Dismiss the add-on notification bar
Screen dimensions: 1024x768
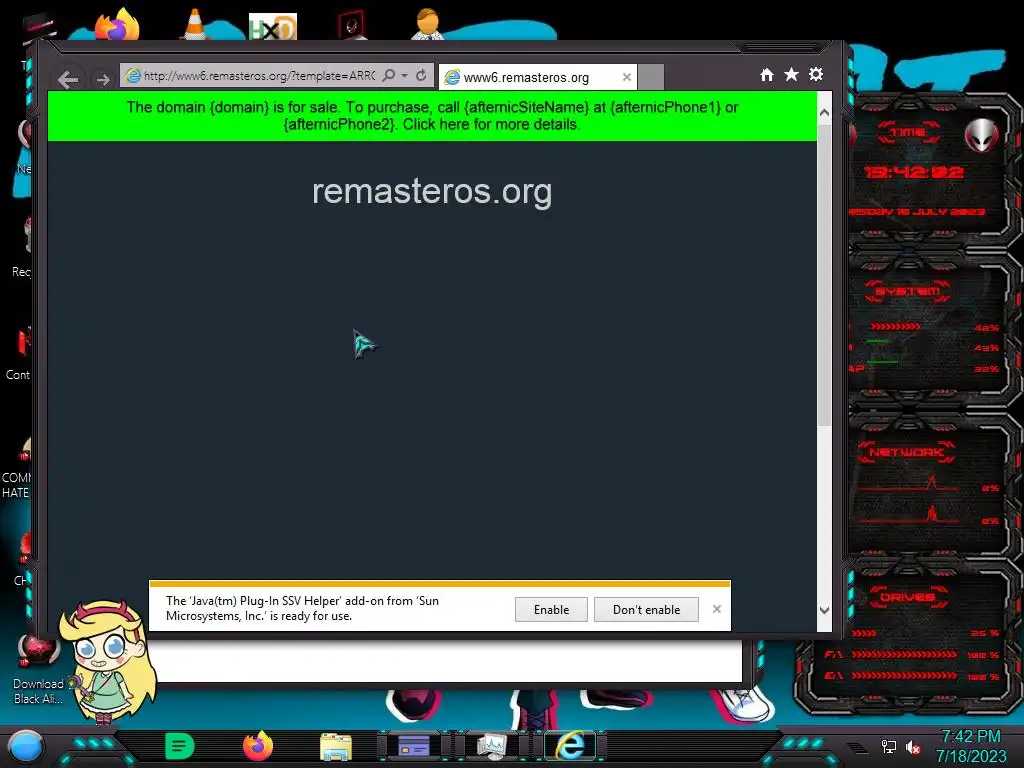click(716, 609)
